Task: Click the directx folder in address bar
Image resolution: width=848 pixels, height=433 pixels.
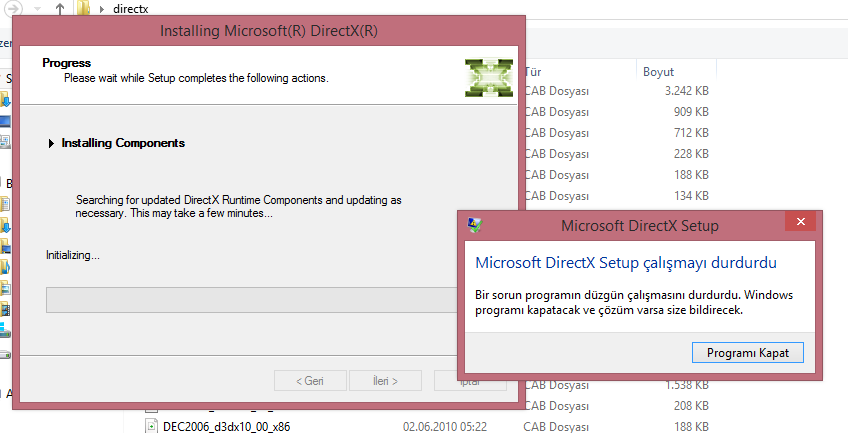Action: click(130, 9)
